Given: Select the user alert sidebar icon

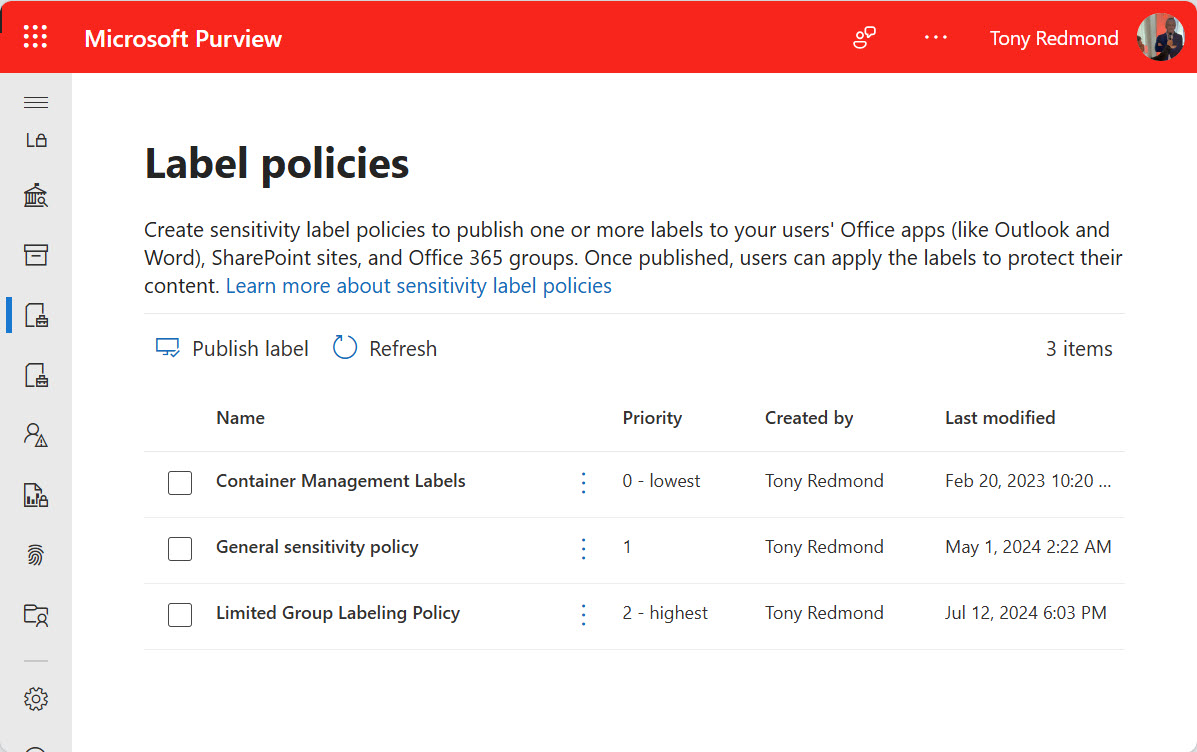Looking at the screenshot, I should point(36,435).
